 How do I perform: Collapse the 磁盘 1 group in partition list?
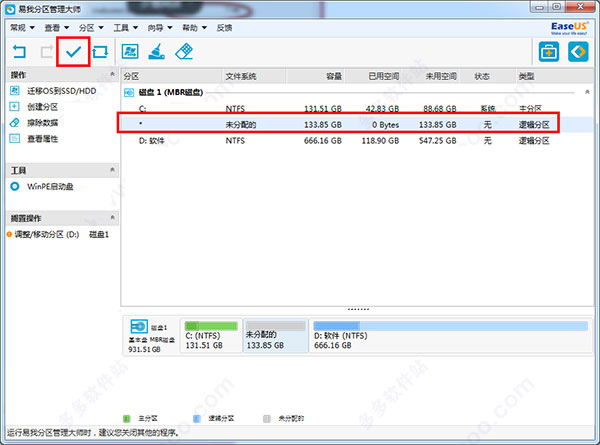click(587, 92)
